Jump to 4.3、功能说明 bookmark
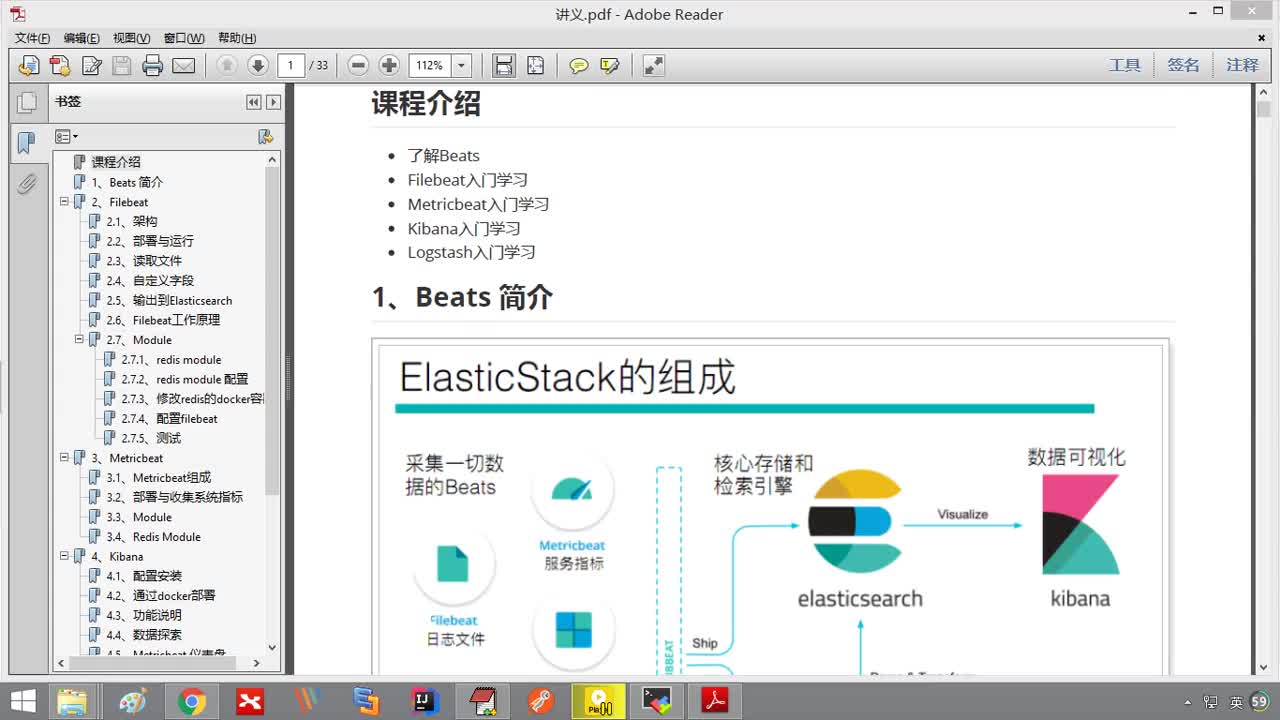 point(144,615)
